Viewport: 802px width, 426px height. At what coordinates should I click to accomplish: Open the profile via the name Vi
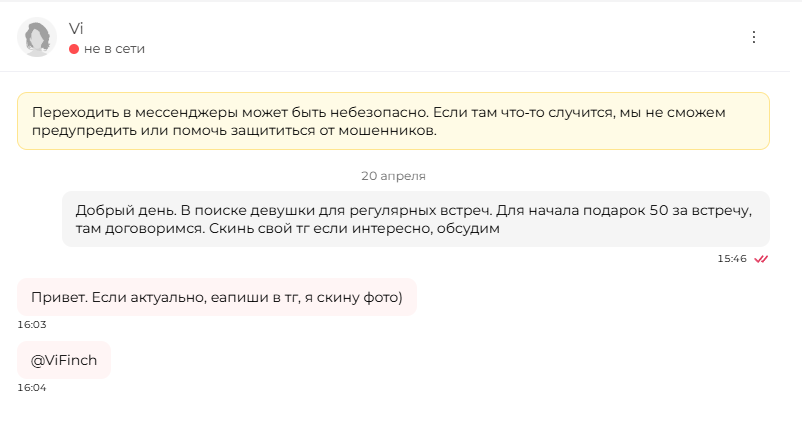pyautogui.click(x=76, y=29)
